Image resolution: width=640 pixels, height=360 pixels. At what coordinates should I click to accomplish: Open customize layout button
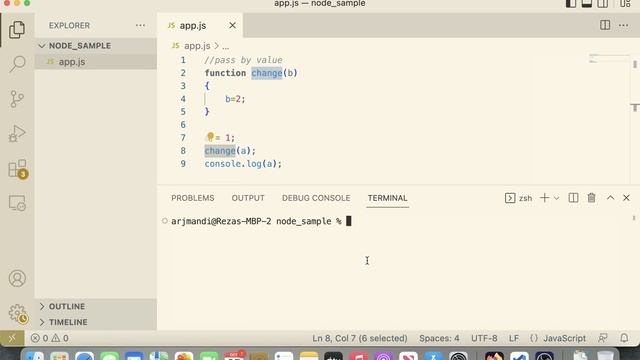tap(625, 4)
